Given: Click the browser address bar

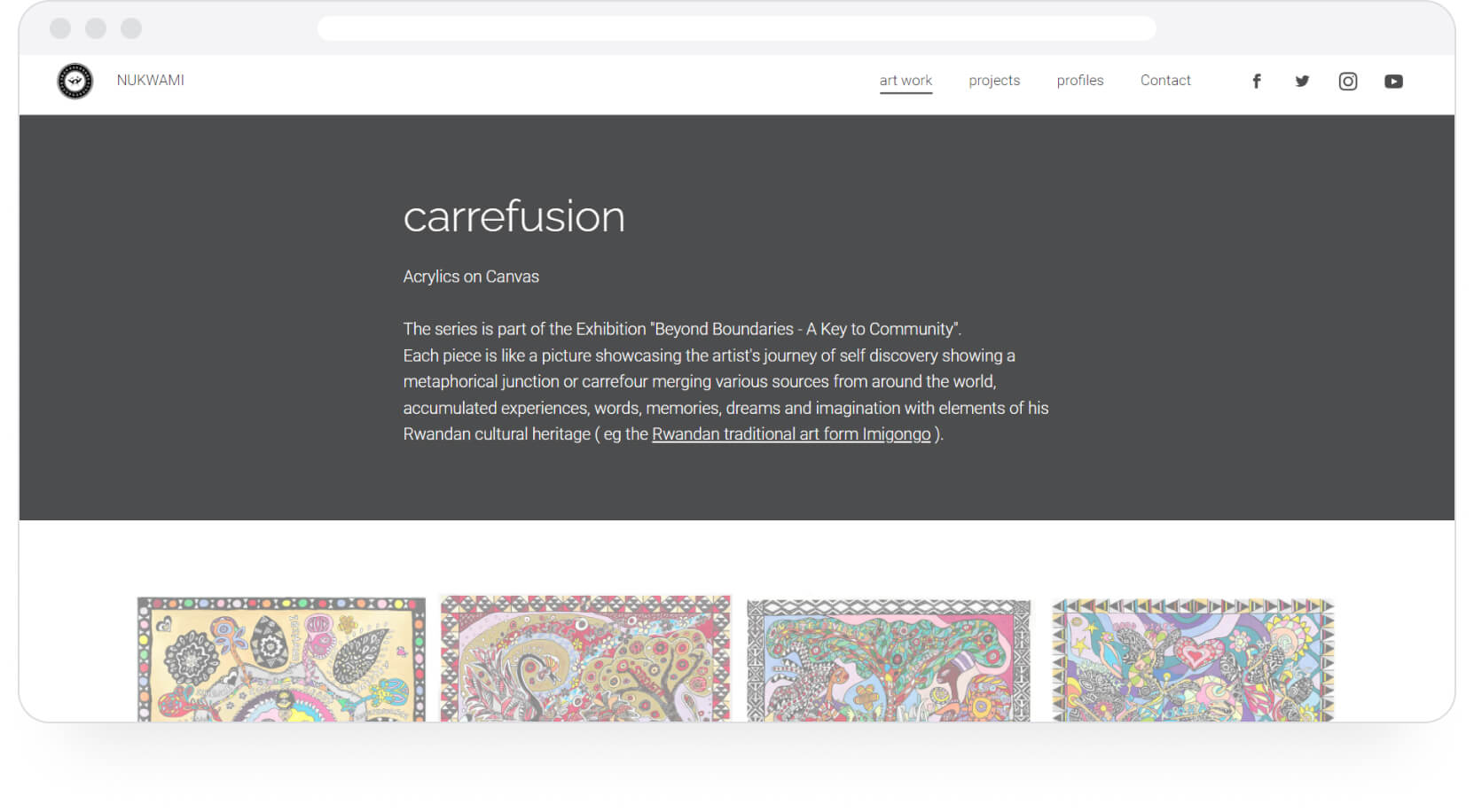Looking at the screenshot, I should pos(737,28).
